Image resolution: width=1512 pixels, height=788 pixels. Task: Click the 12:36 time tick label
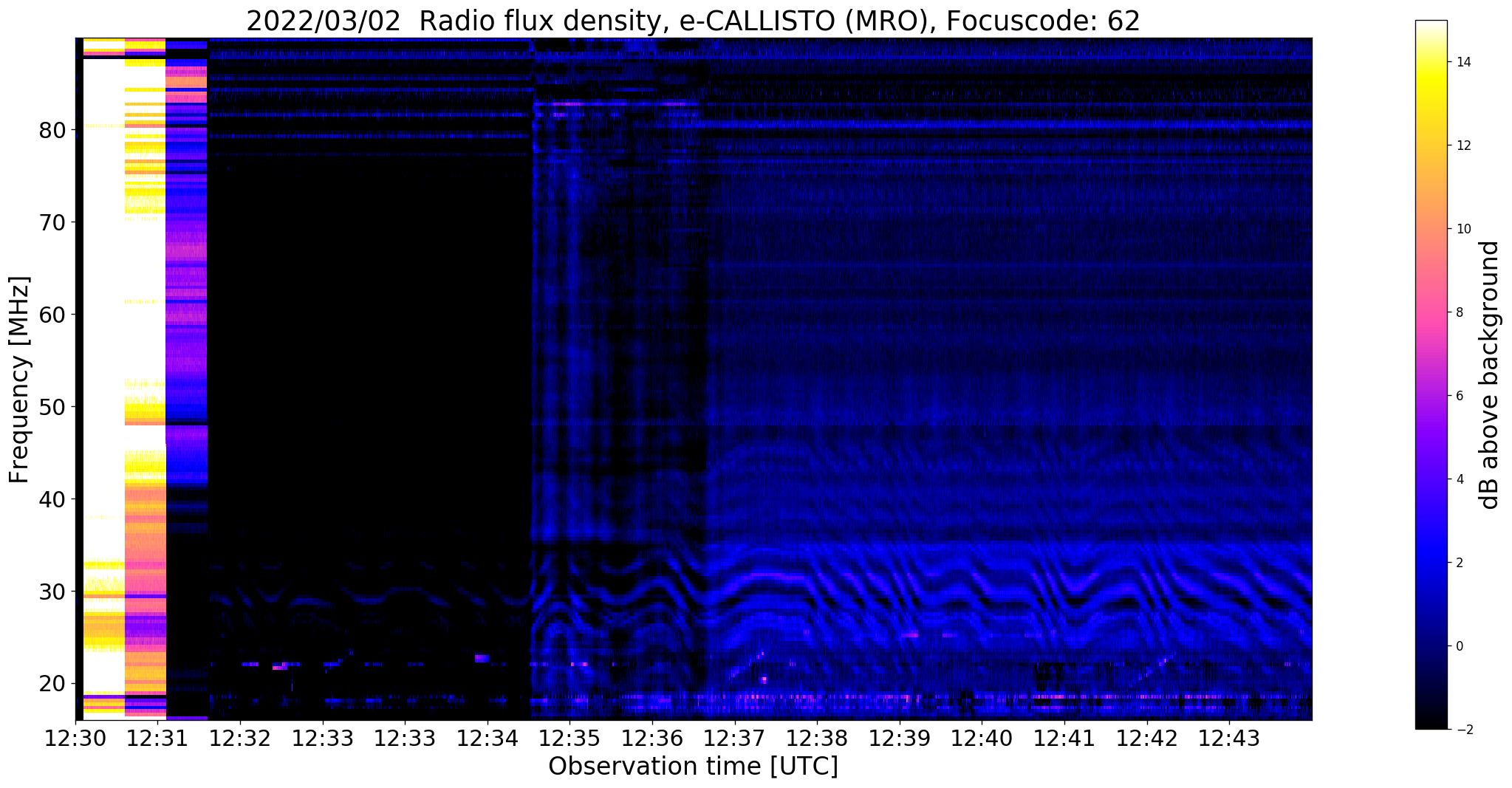coord(652,739)
